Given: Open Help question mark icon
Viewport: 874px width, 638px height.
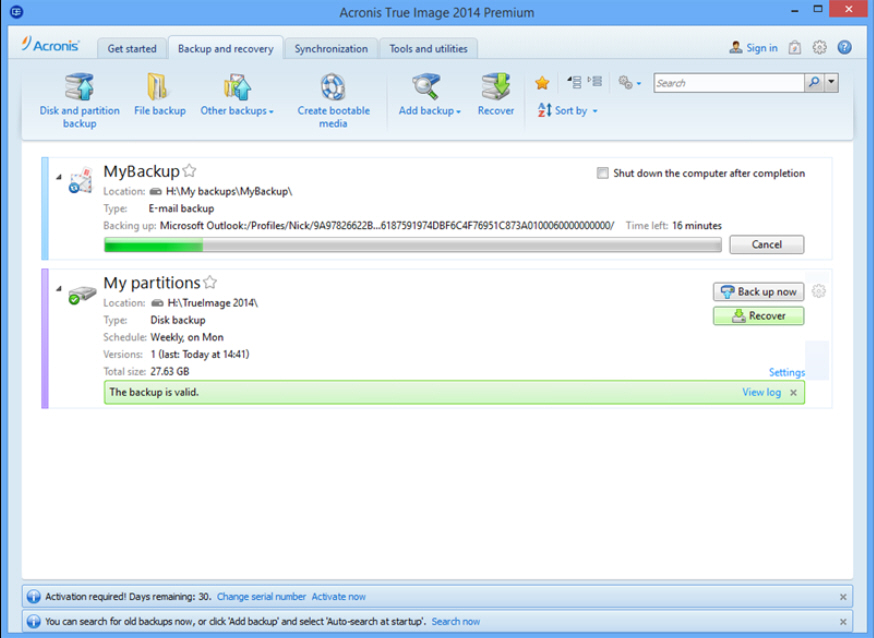Looking at the screenshot, I should (x=844, y=47).
